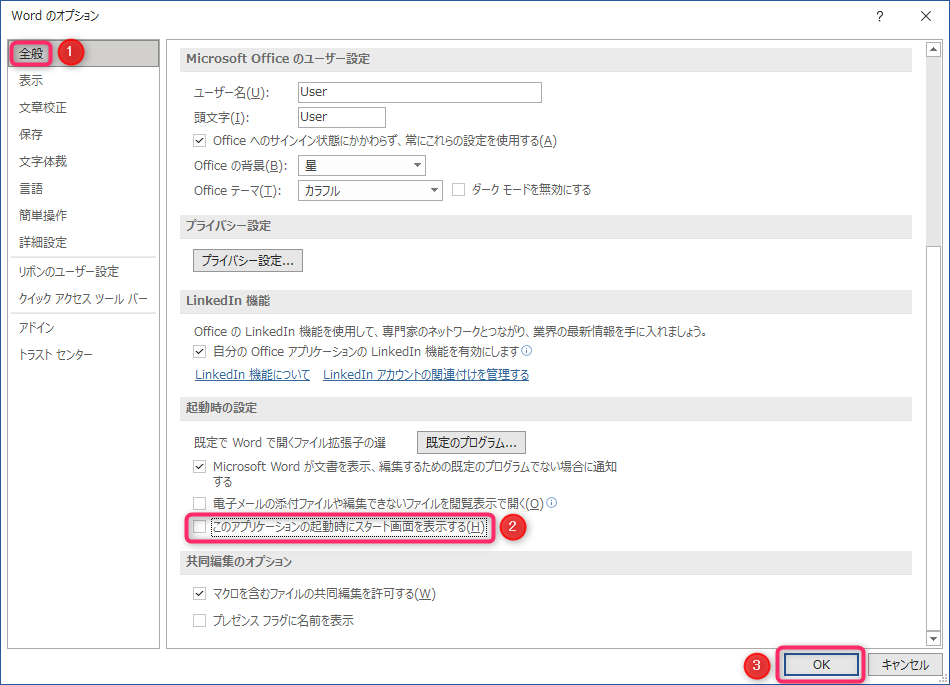This screenshot has height=685, width=950.
Task: Open アドイン category
Action: point(84,328)
